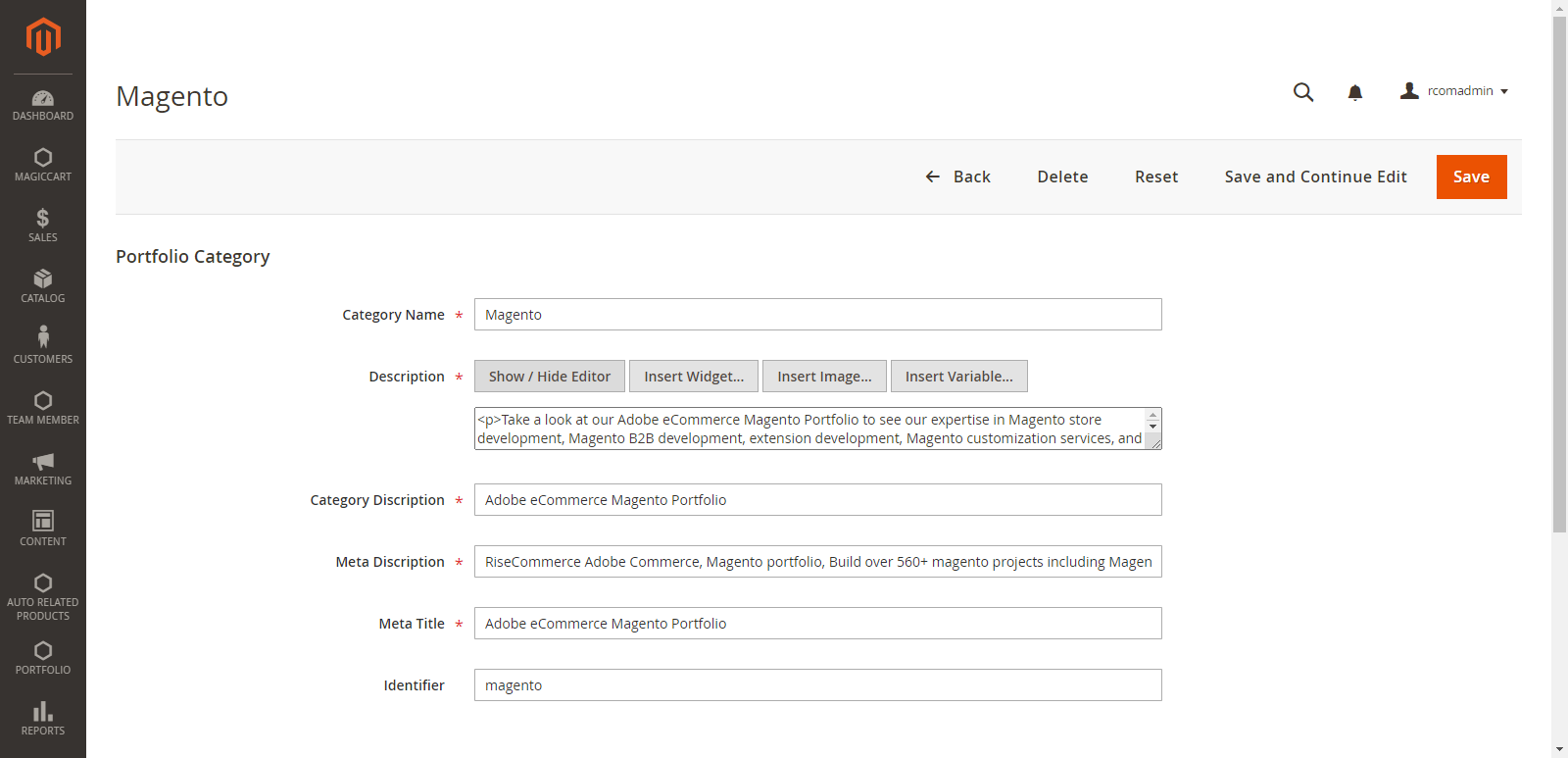Click Description textarea scroll up arrow

click(1153, 415)
